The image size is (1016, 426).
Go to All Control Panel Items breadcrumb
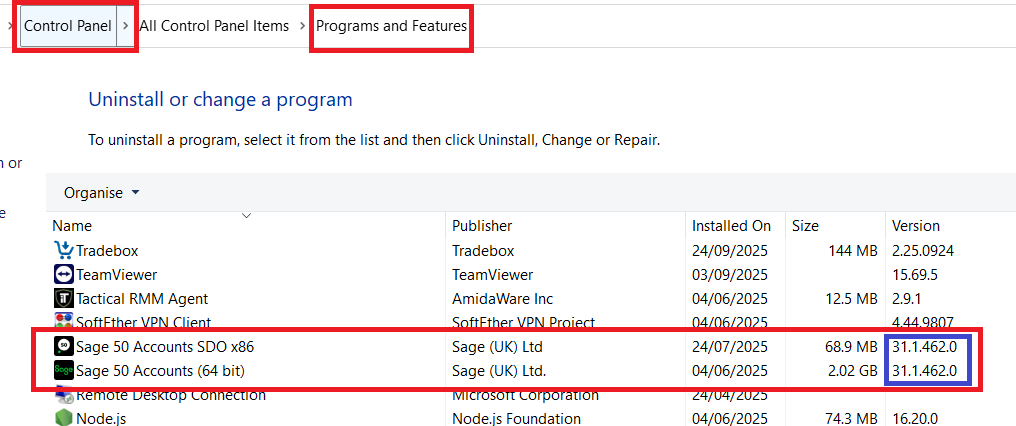[214, 26]
